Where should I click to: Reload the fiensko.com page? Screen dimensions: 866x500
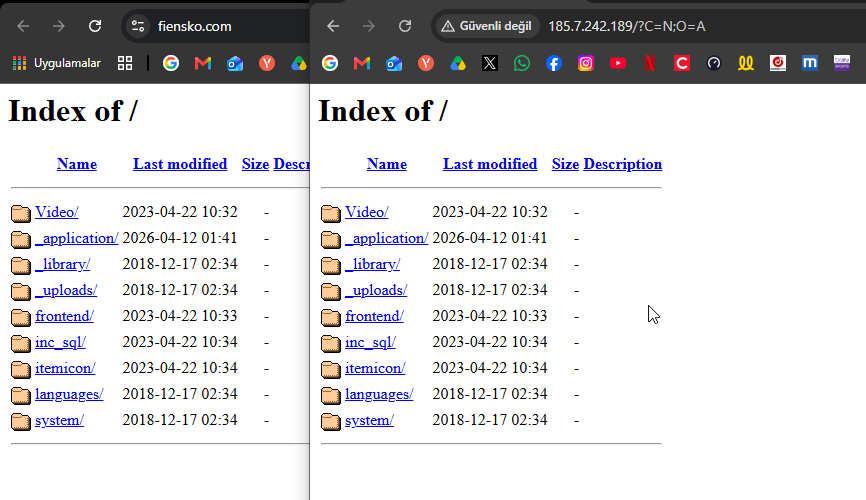95,26
